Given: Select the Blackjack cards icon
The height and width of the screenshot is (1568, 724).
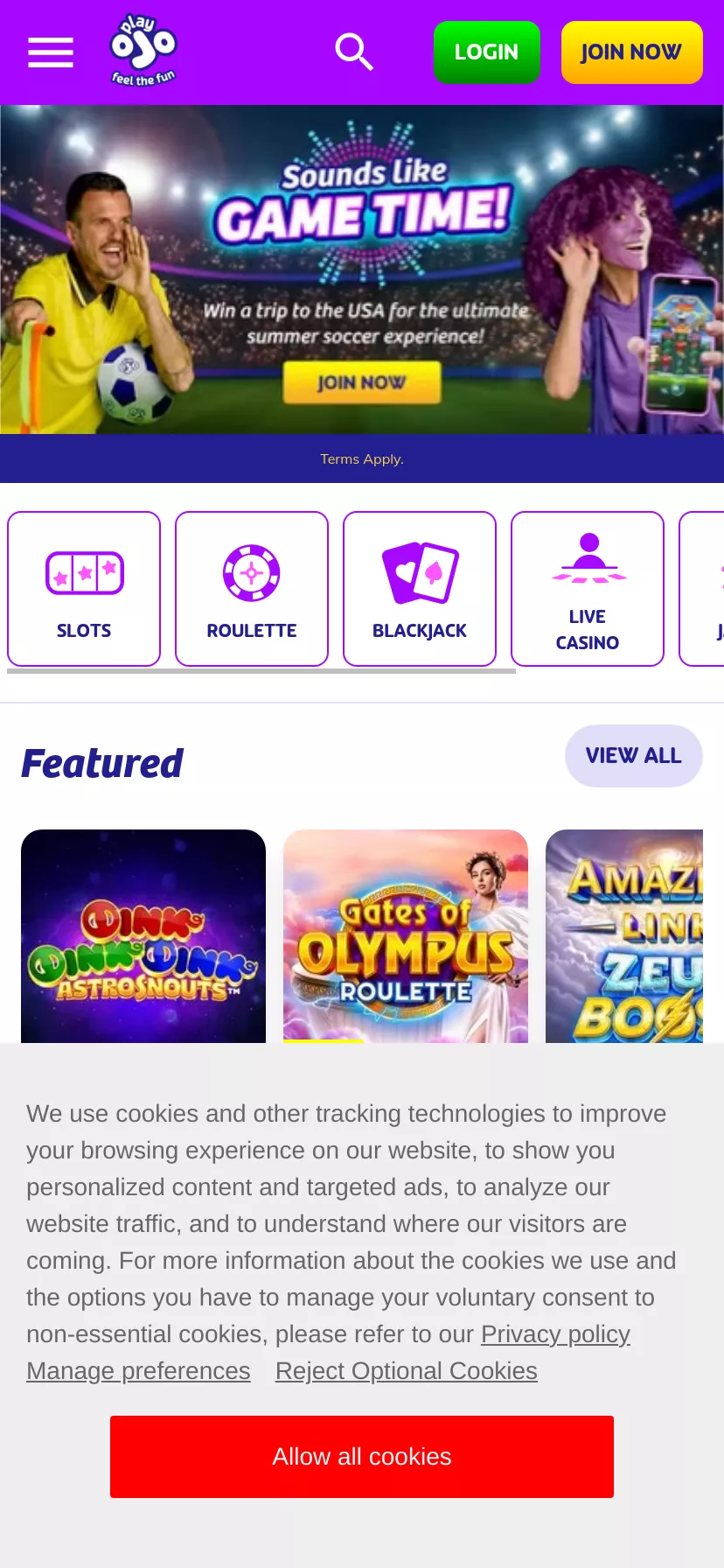Looking at the screenshot, I should 420,573.
